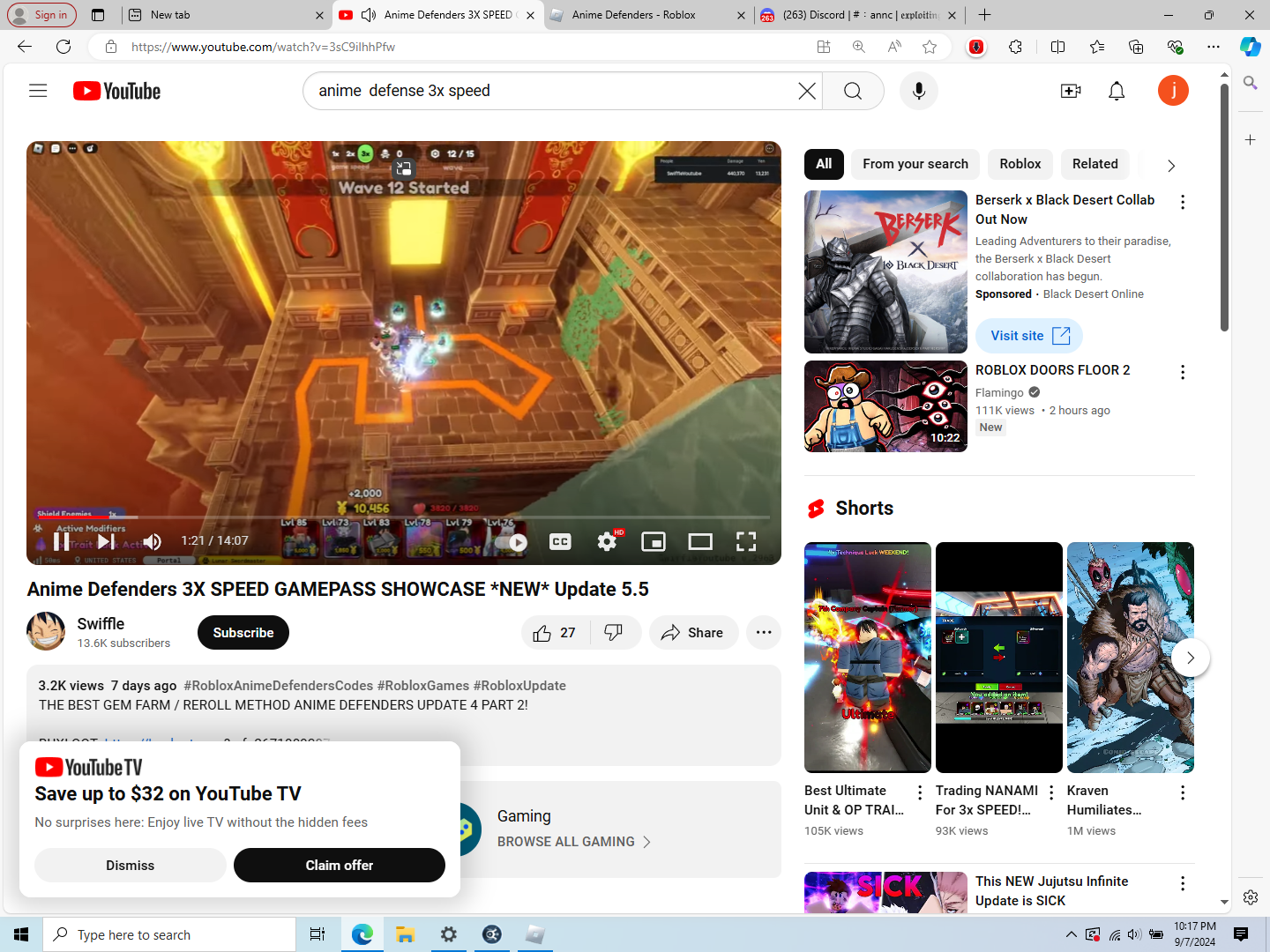This screenshot has width=1270, height=952.
Task: Open the #RobloxGames hashtag link
Action: tap(423, 686)
